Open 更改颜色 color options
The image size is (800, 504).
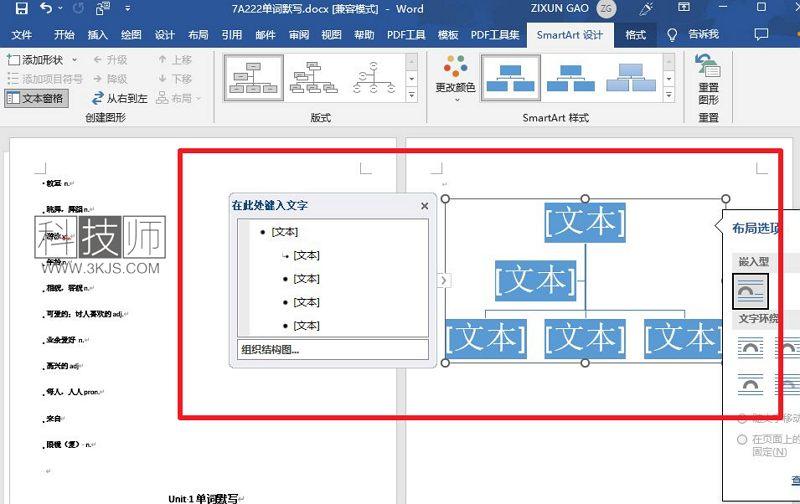click(455, 78)
